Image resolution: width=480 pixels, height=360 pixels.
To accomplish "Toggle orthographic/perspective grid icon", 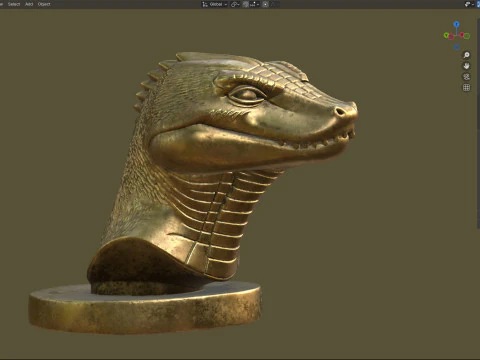I will click(467, 88).
